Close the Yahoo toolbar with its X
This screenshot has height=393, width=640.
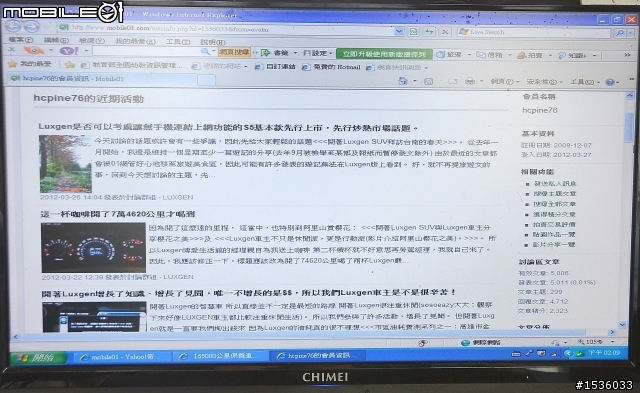click(x=11, y=49)
